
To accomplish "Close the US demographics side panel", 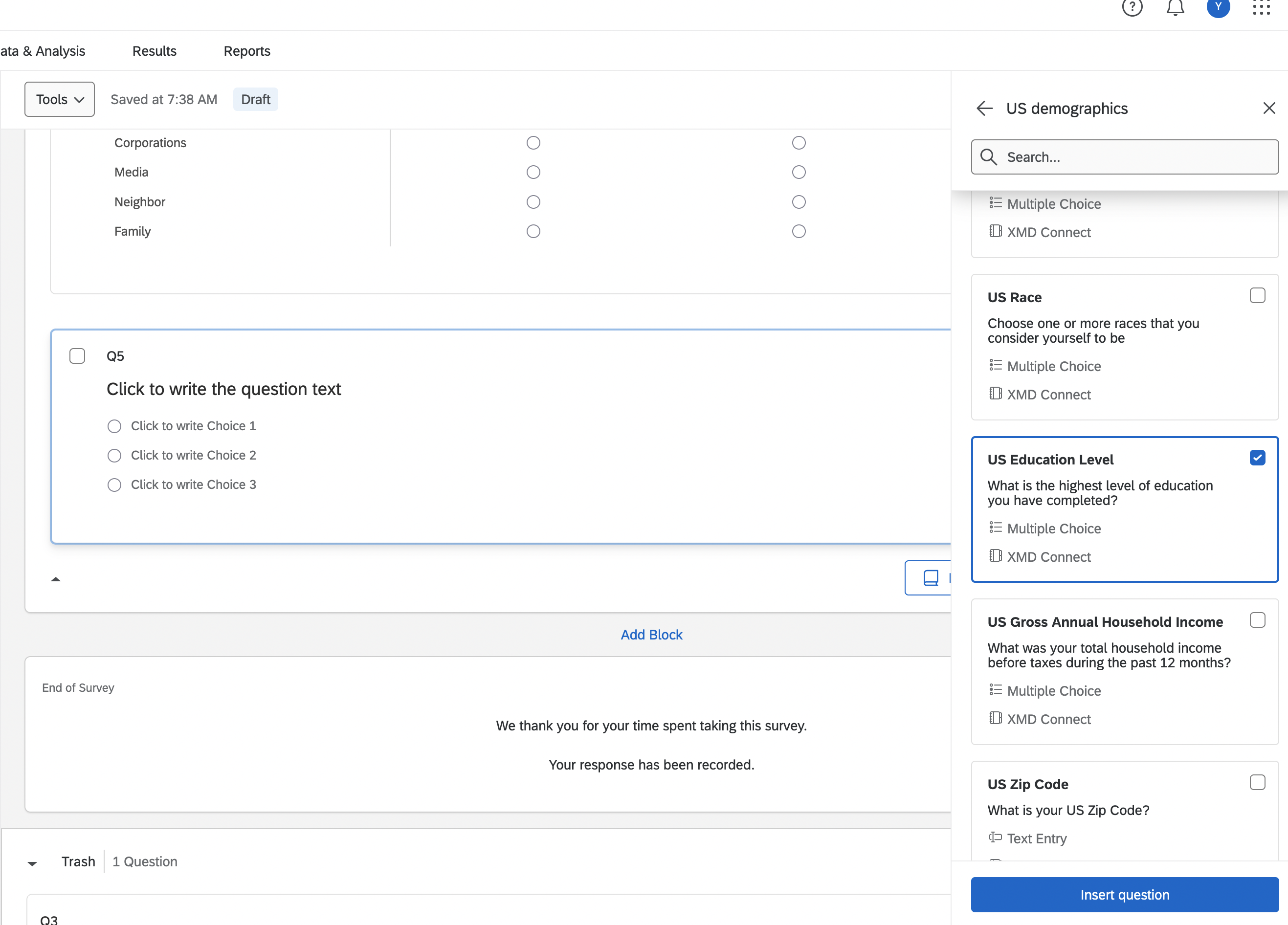I will [1269, 109].
